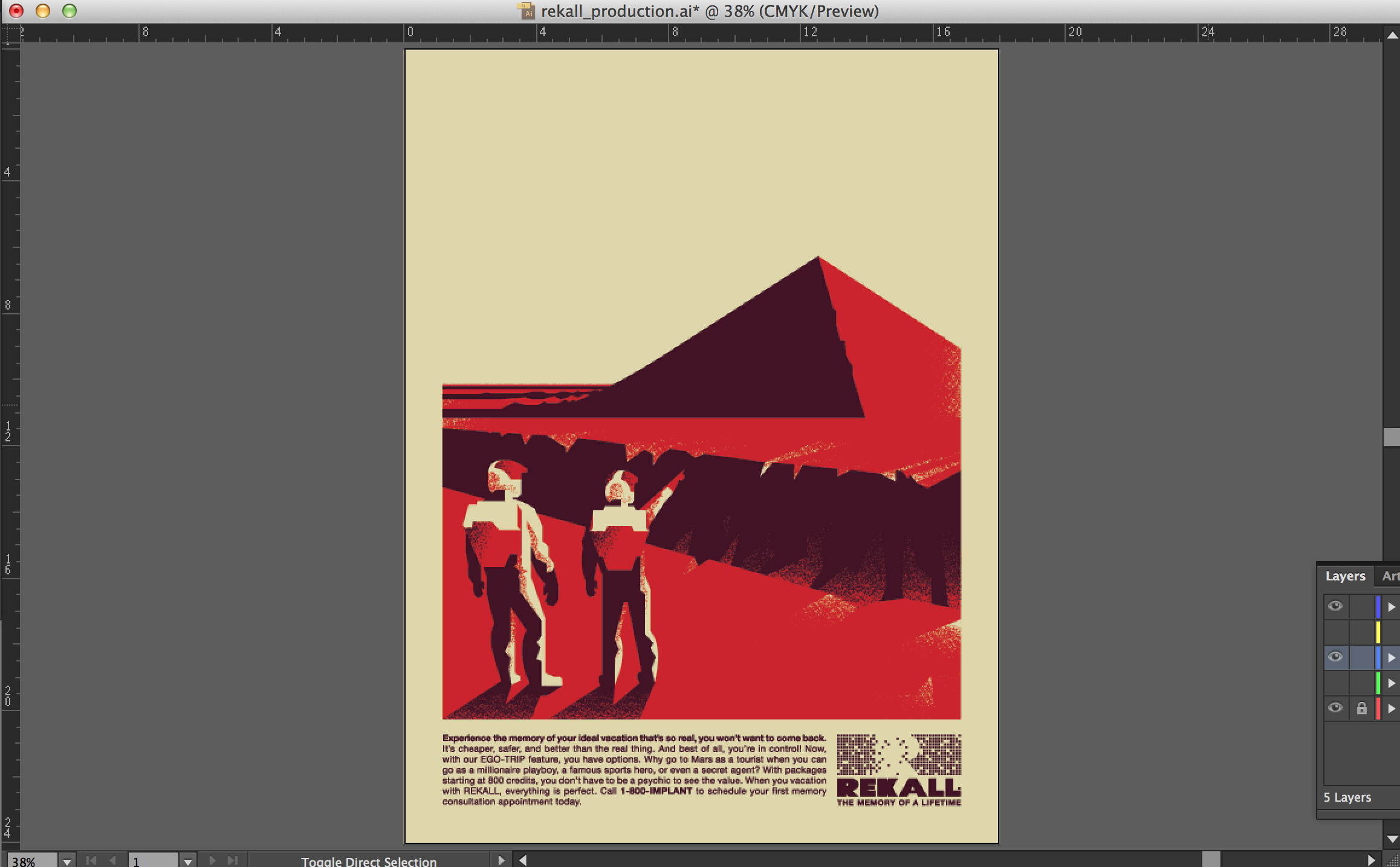
Task: Click 'THE MEMORY OF A LIFETIME' tagline
Action: [899, 803]
